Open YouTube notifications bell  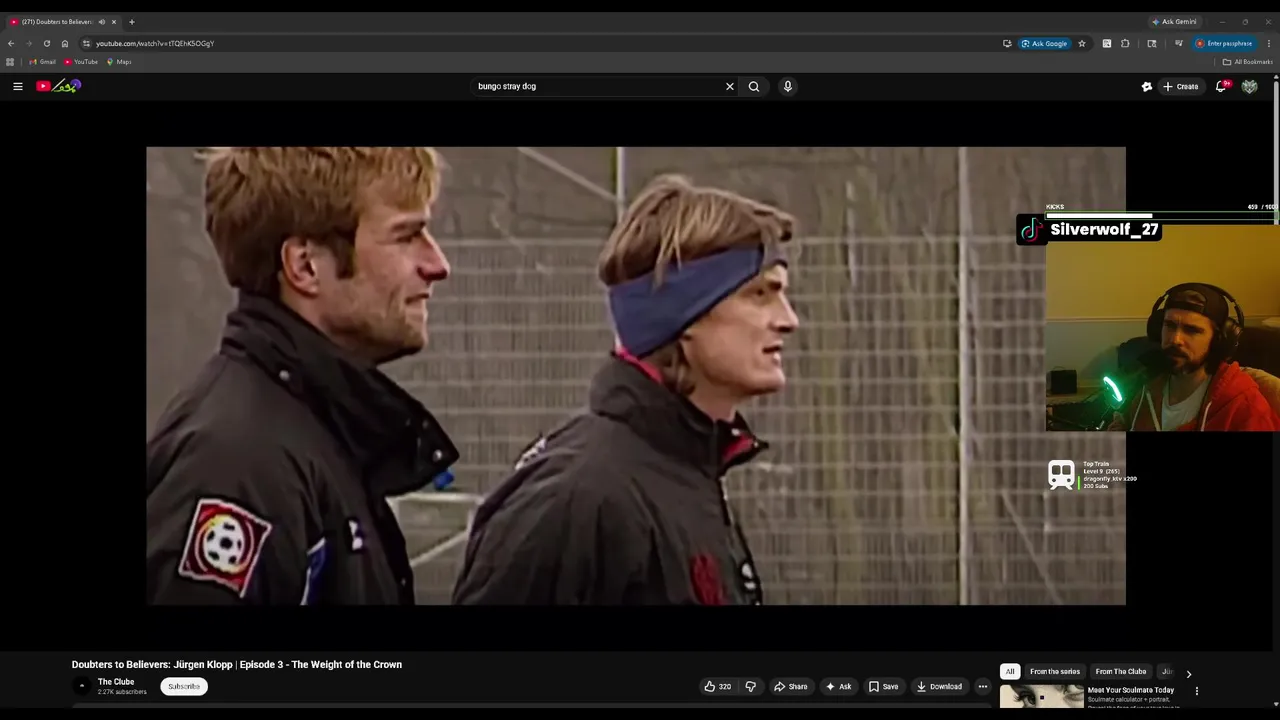coord(1221,86)
